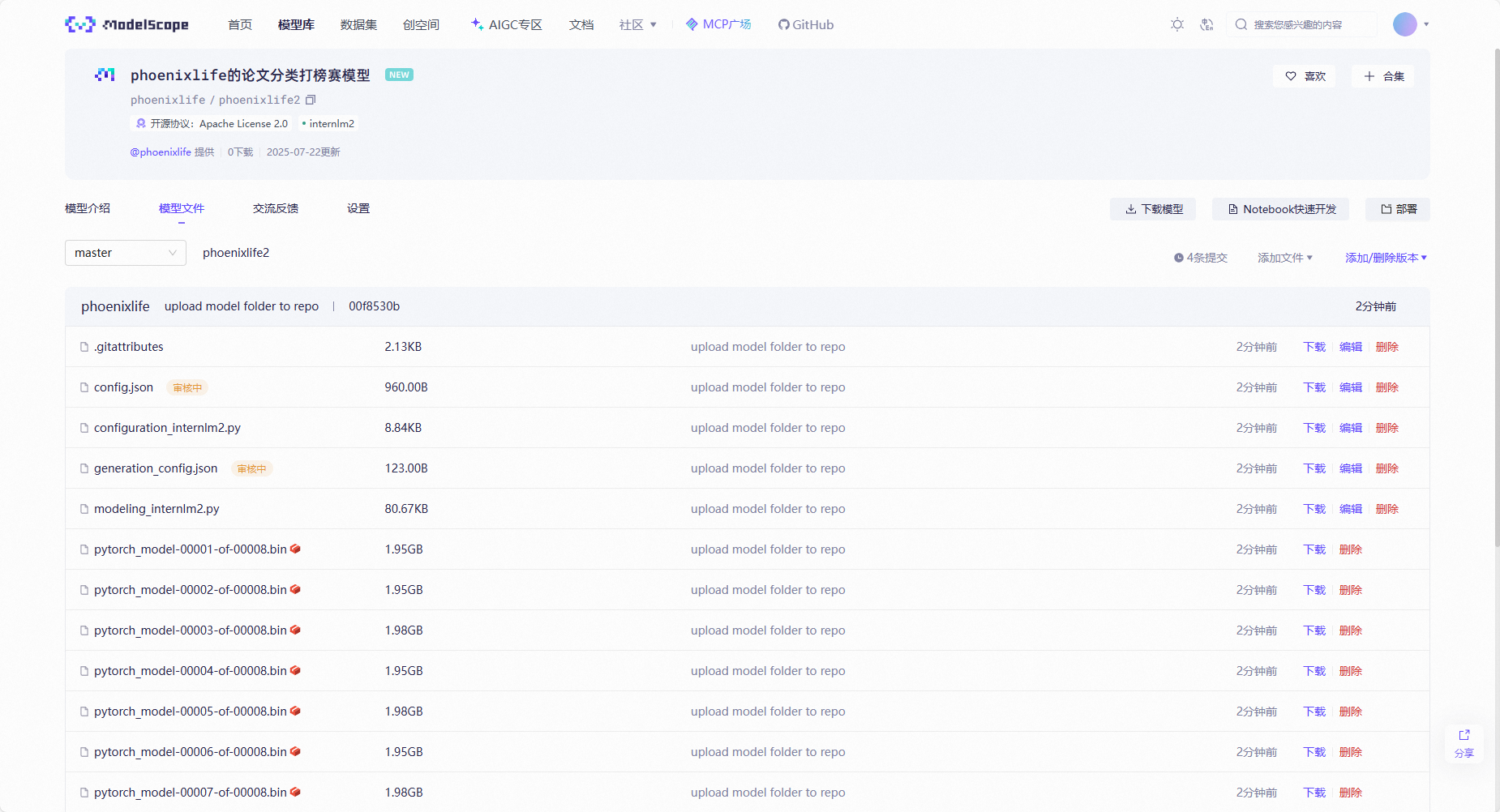Open the AIGC专区 section
This screenshot has height=812, width=1500.
point(507,24)
